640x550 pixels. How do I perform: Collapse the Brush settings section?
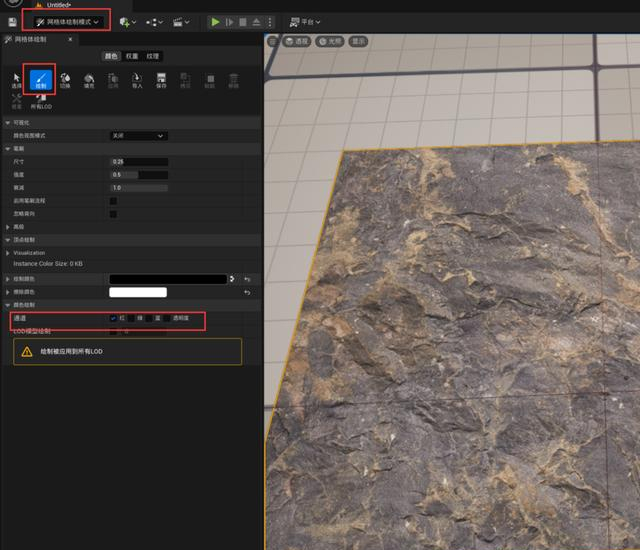pos(7,149)
